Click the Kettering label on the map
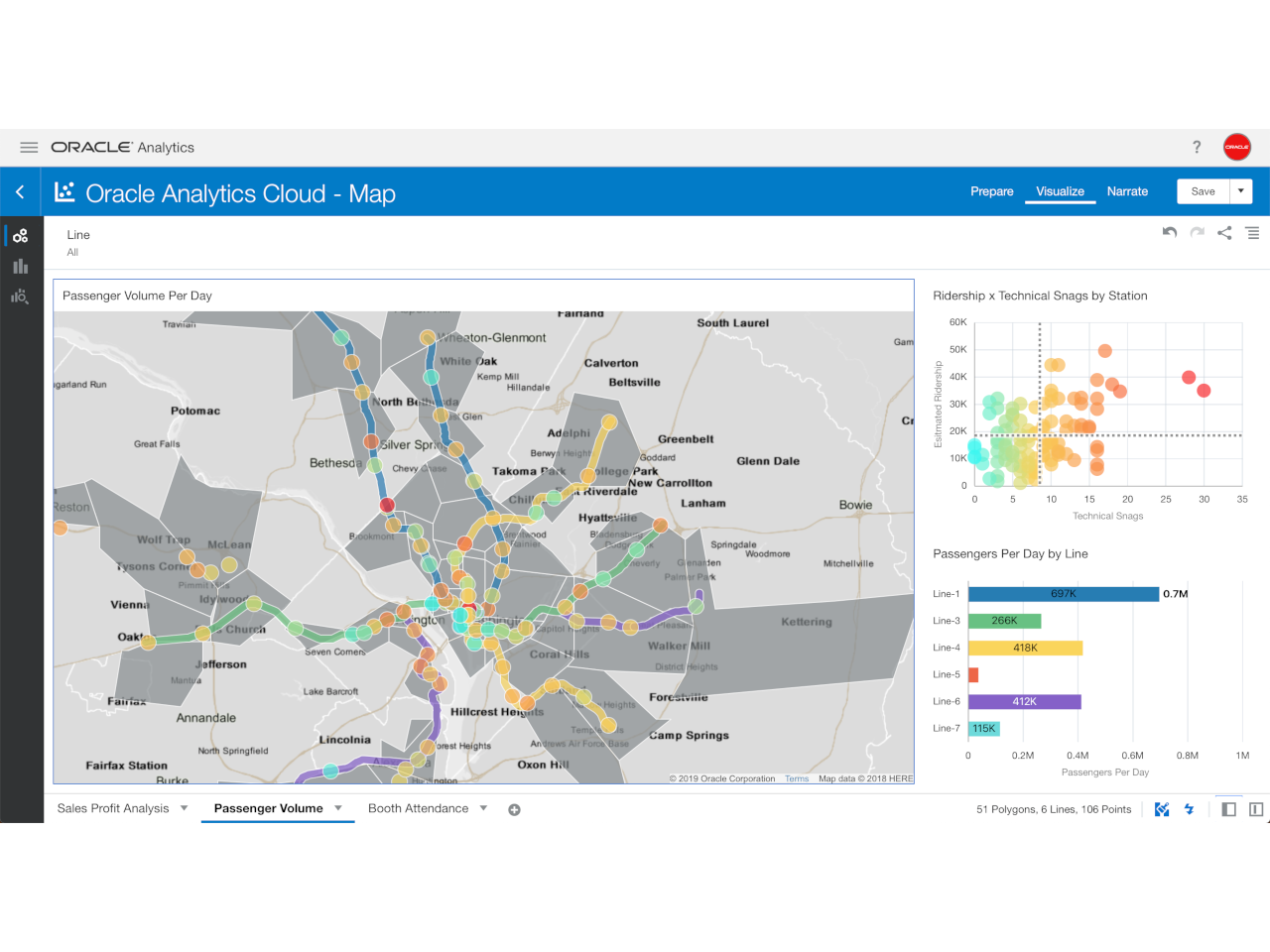Viewport: 1270px width, 952px height. pyautogui.click(x=807, y=622)
